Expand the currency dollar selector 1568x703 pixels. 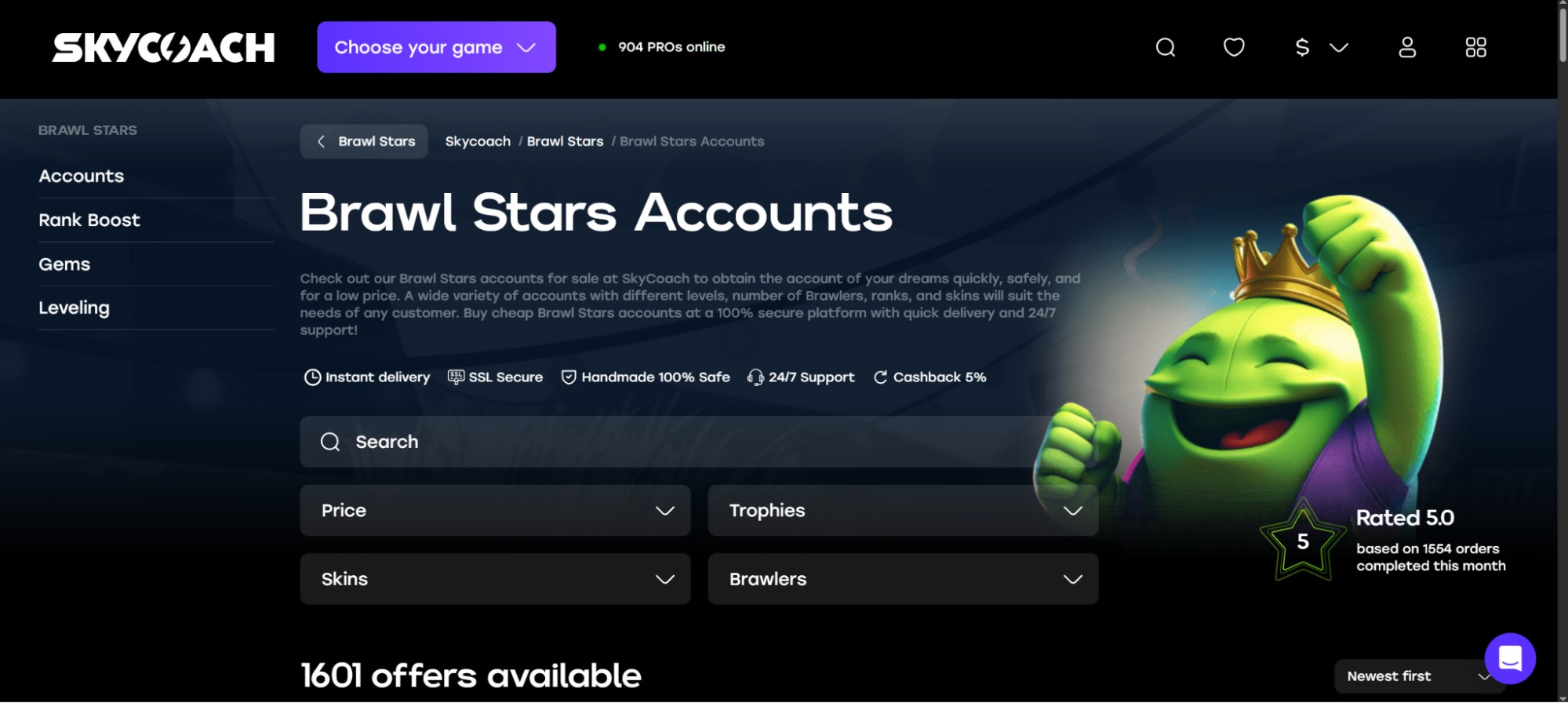[x=1321, y=48]
